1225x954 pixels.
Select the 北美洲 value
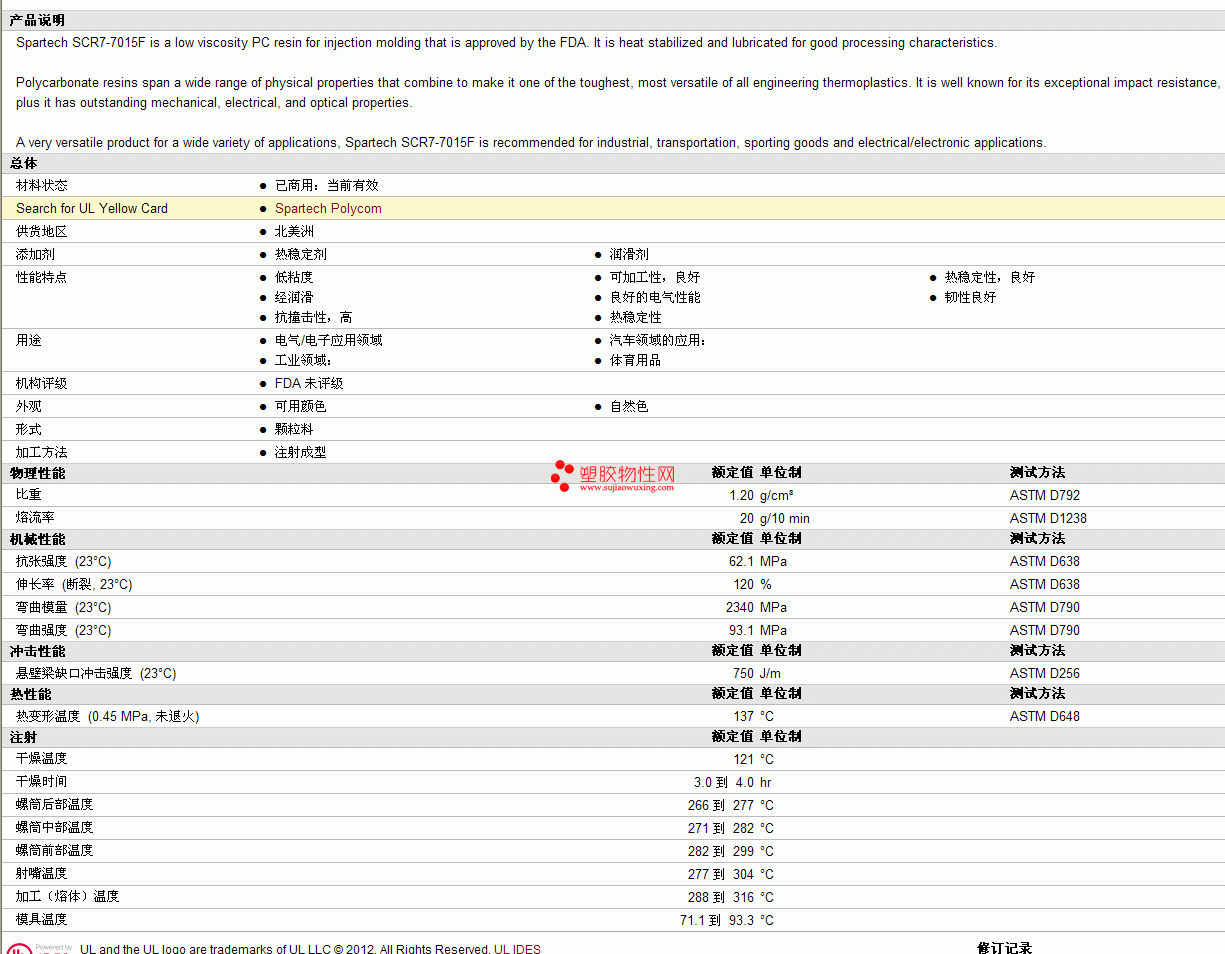(294, 231)
